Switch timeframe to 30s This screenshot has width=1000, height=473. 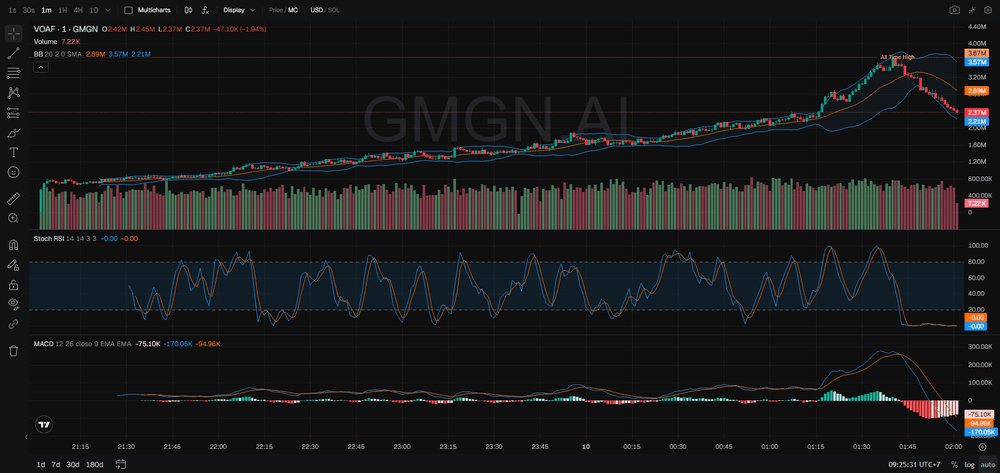(29, 10)
